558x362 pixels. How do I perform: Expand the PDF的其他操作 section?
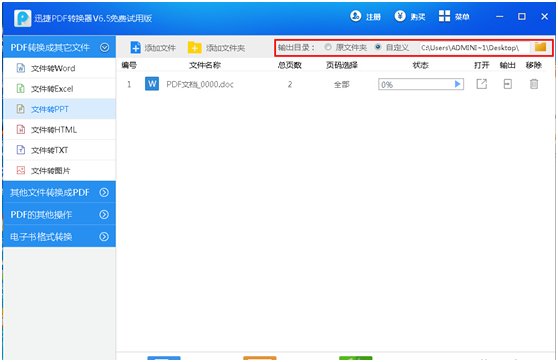[59, 214]
